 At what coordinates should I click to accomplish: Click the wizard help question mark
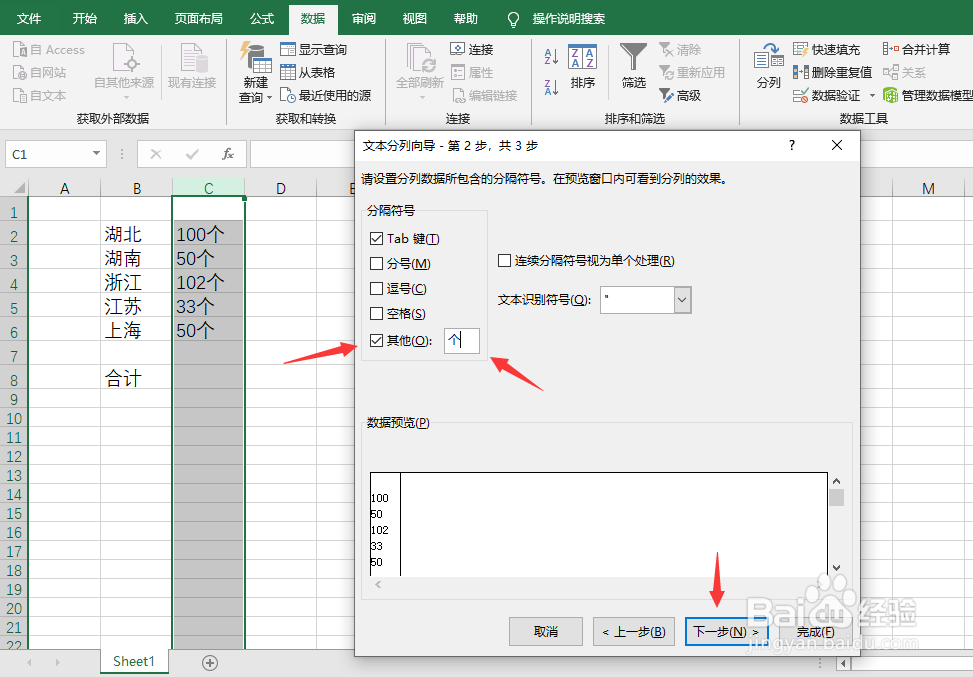pos(791,145)
